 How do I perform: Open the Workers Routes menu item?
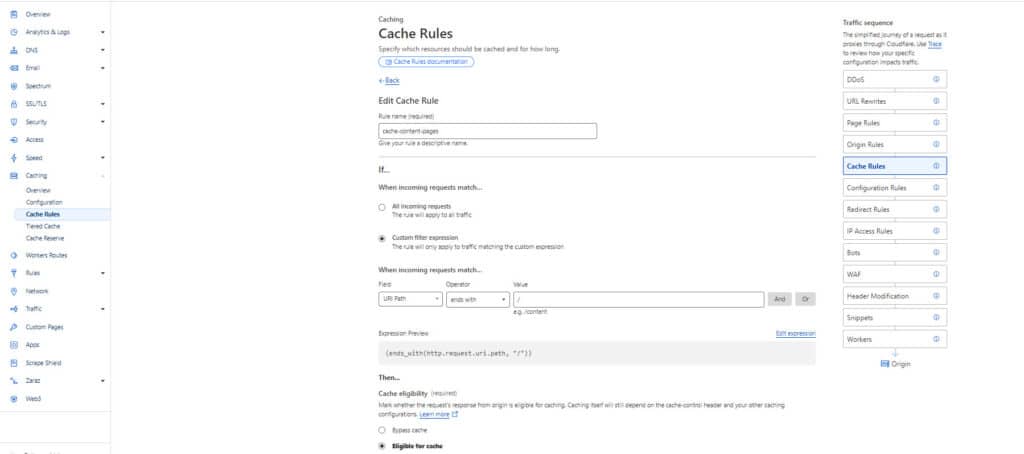coord(46,255)
